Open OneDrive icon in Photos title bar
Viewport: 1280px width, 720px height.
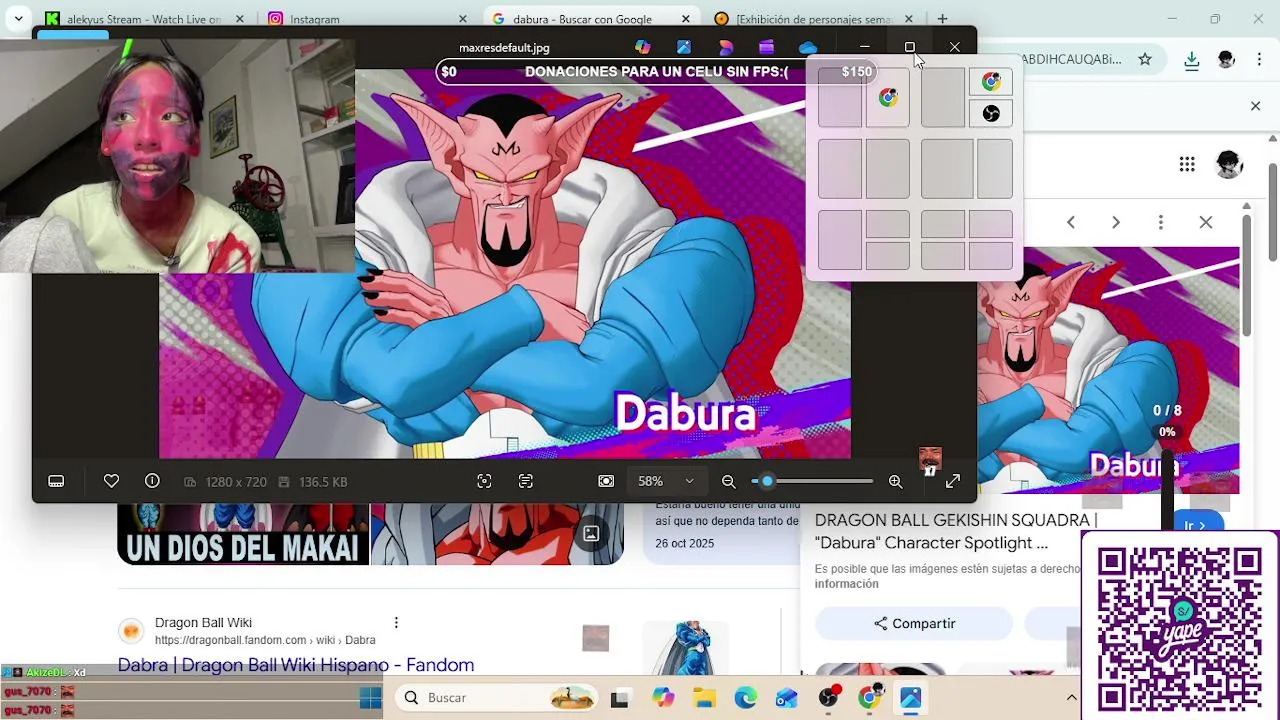point(808,47)
